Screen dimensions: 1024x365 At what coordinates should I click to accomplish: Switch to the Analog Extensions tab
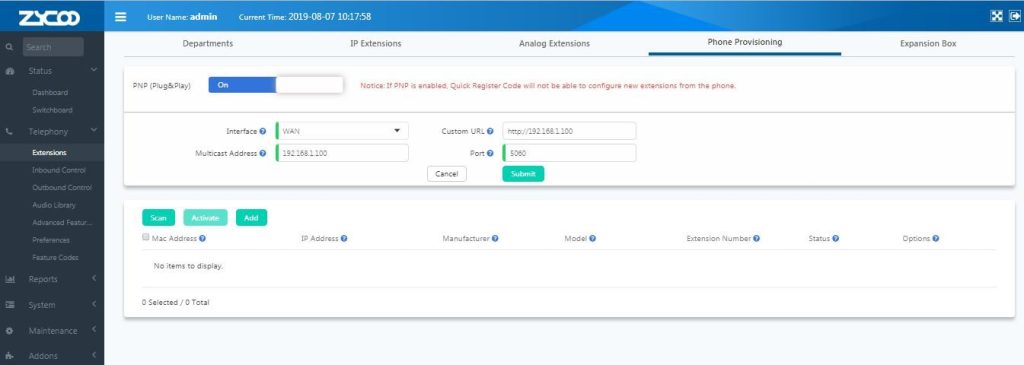click(554, 44)
